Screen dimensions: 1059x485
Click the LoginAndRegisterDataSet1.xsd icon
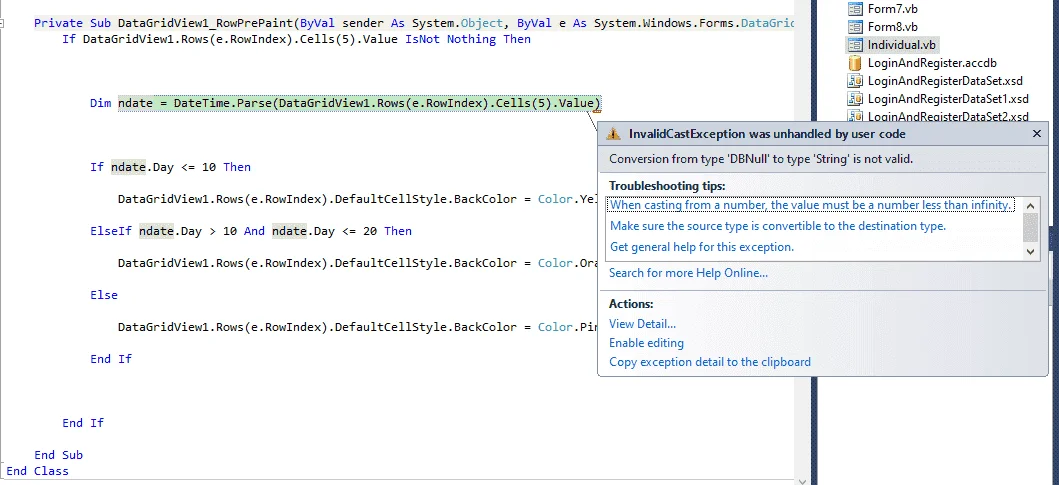click(855, 99)
